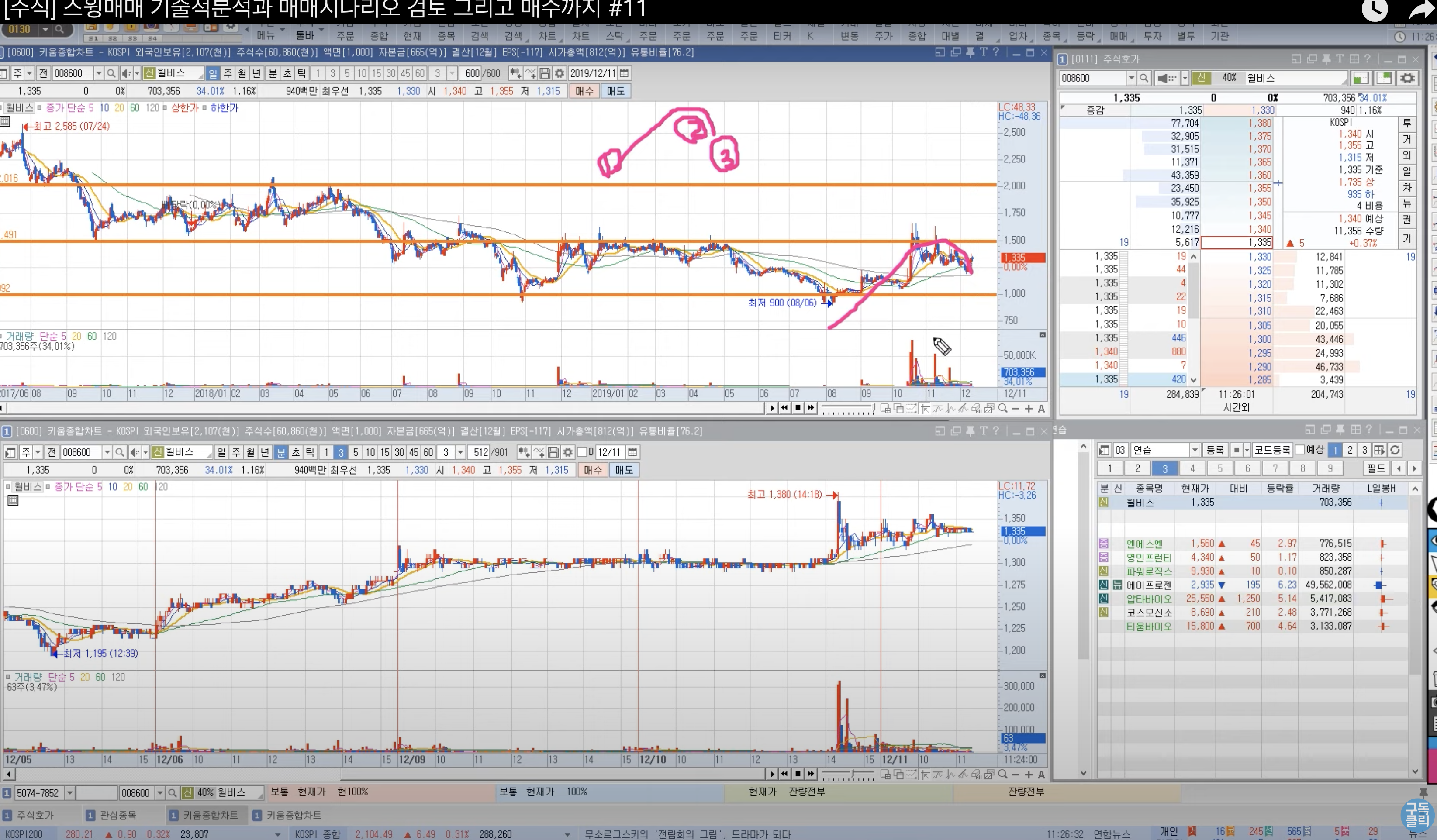Select 알테오젠 row in the watchlist
This screenshot has height=840, width=1437.
point(1148,599)
